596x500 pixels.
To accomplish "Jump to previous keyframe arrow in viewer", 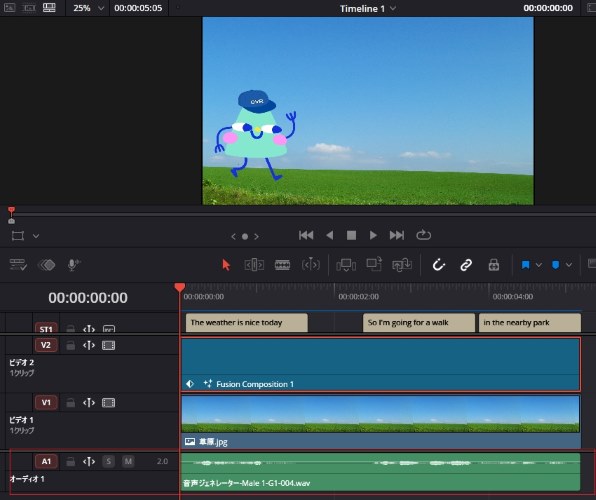I will pos(233,237).
